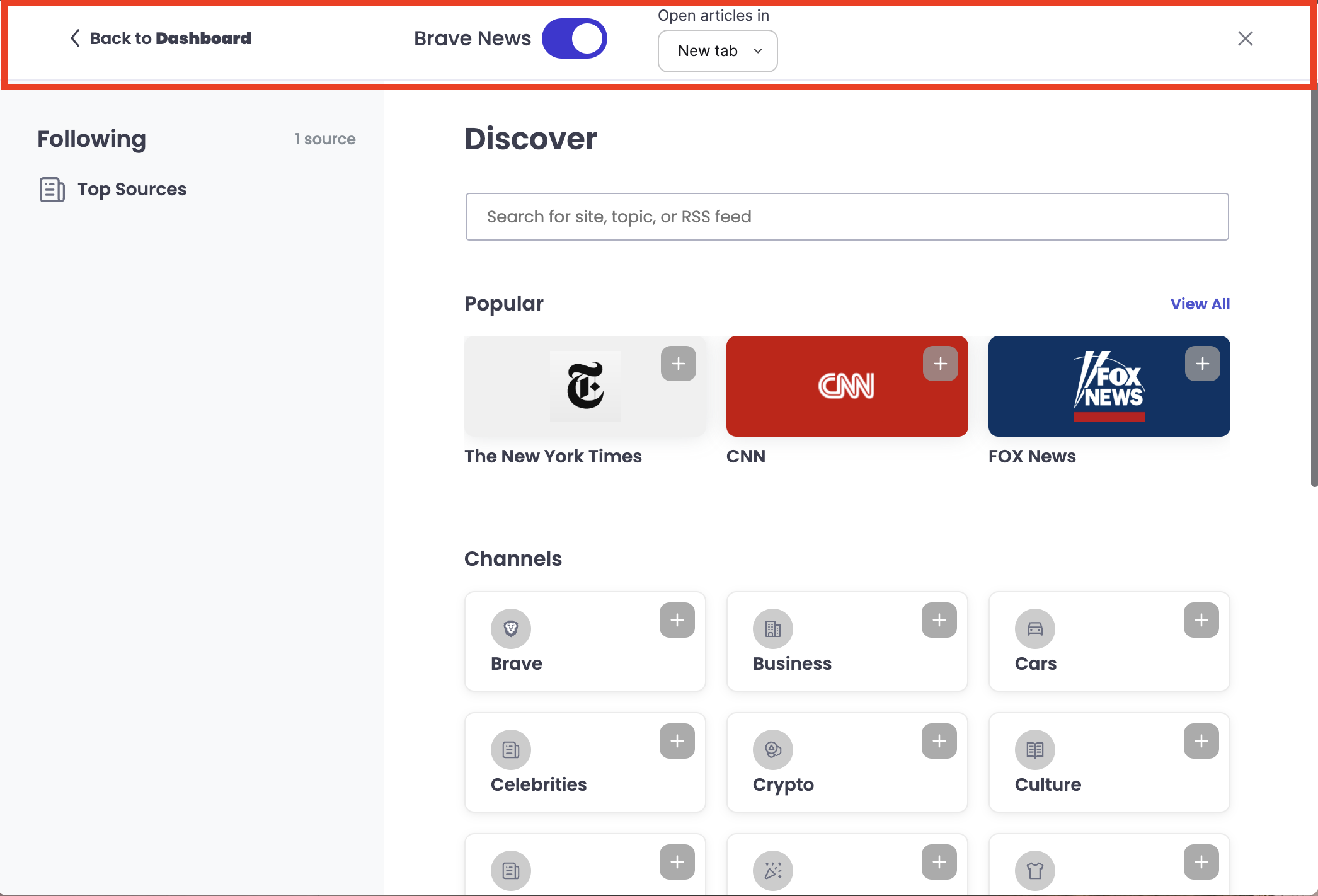
Task: Follow CNN with its plus button
Action: coord(940,364)
